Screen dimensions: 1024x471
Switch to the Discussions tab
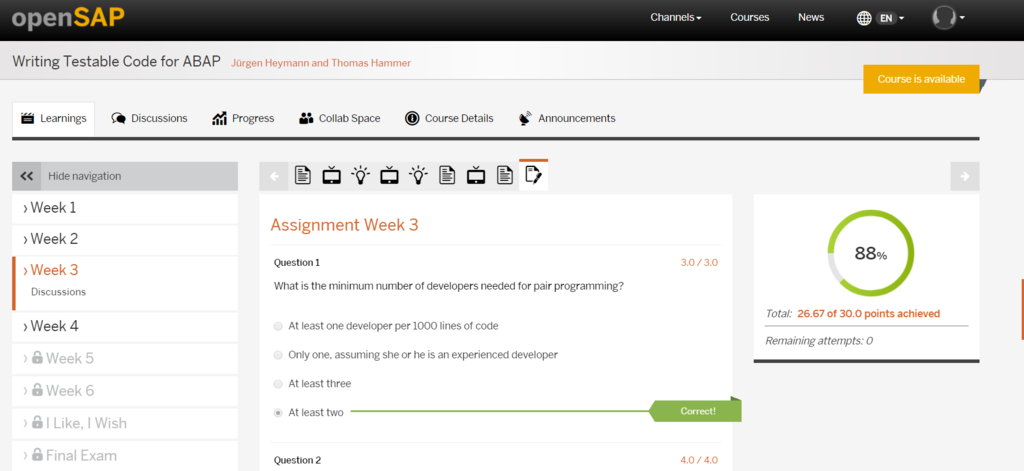click(150, 119)
